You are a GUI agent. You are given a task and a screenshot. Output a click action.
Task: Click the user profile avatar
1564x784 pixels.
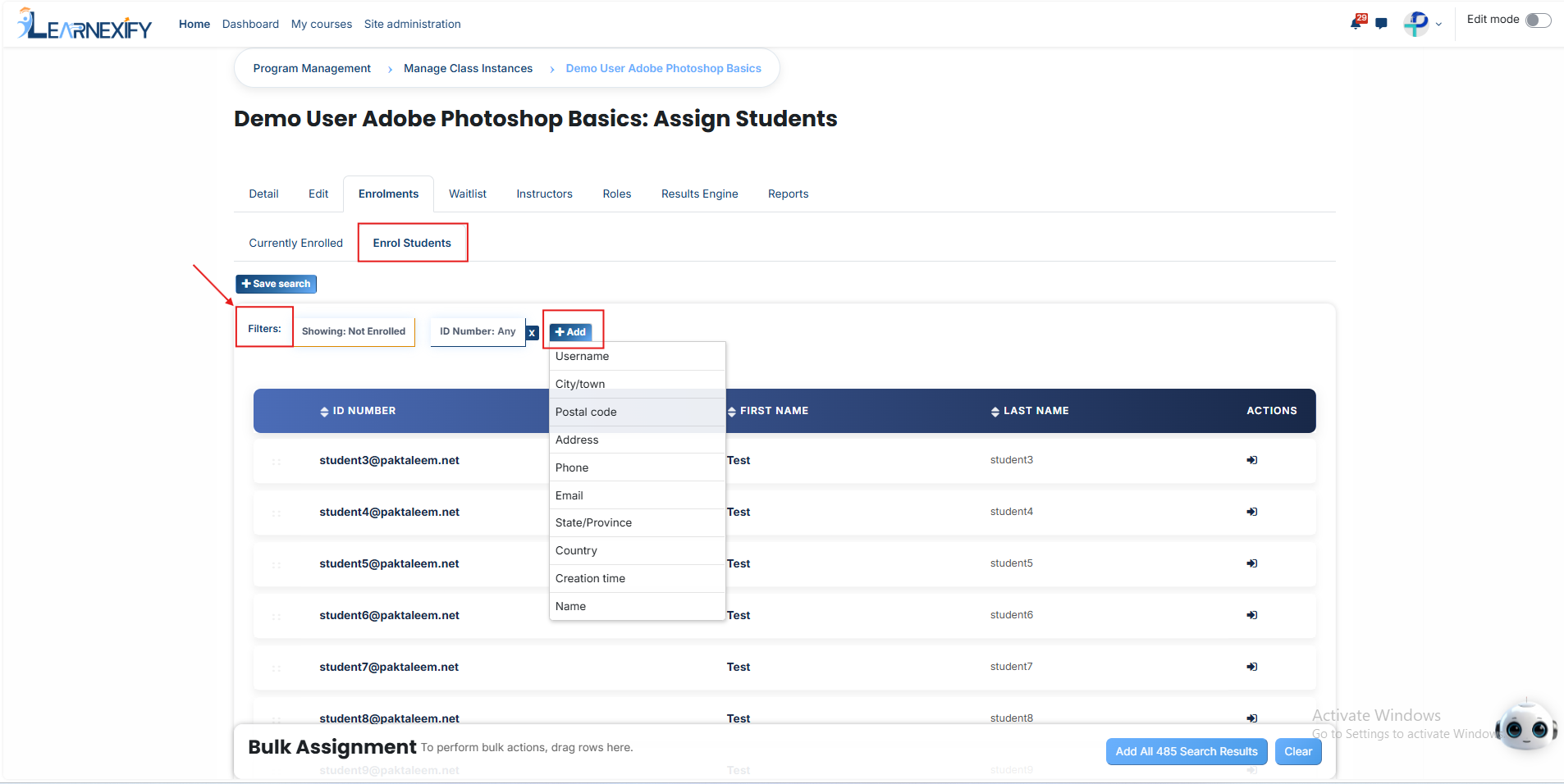[x=1416, y=24]
